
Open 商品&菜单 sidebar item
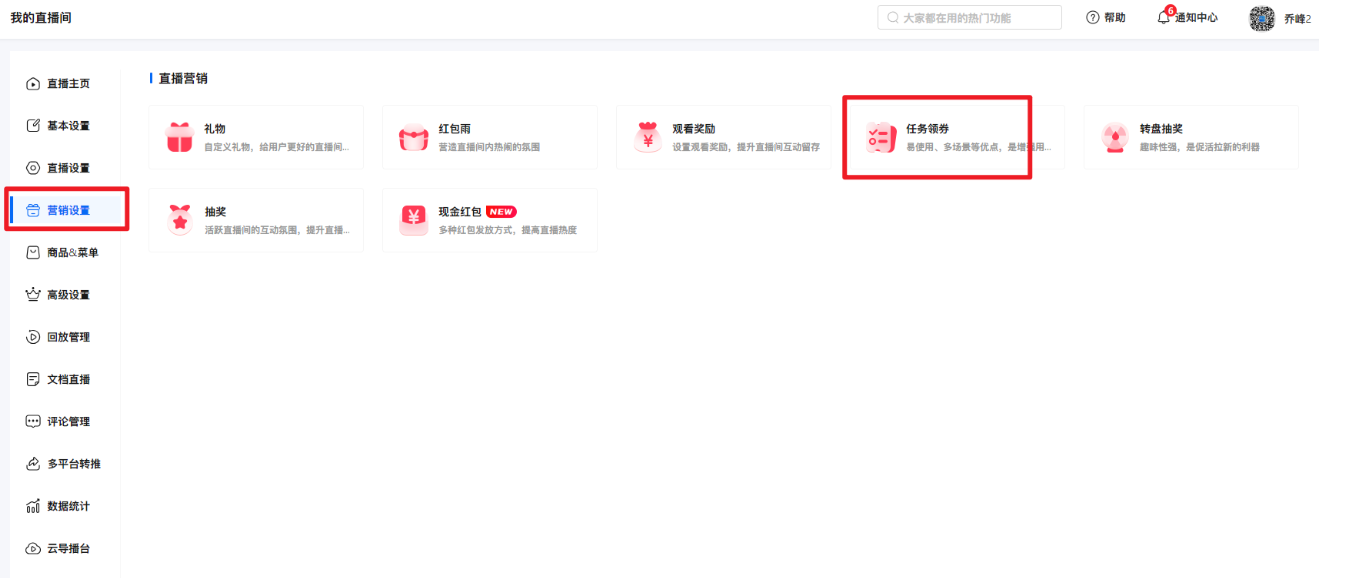click(72, 253)
